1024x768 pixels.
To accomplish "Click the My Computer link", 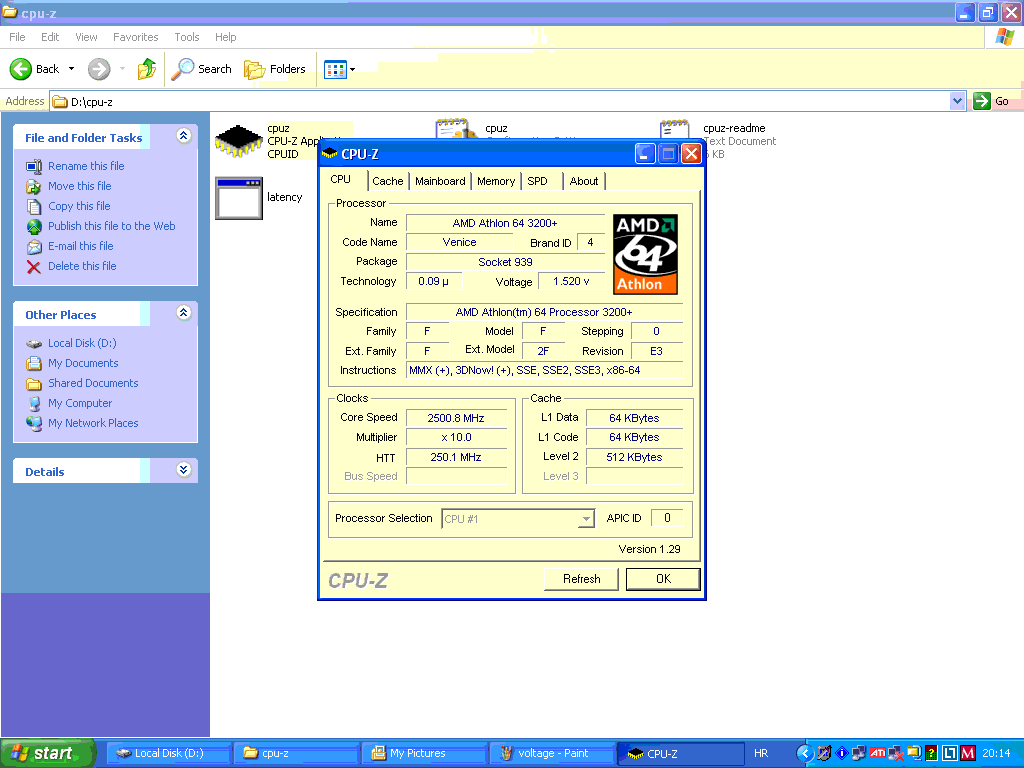I will [x=80, y=403].
